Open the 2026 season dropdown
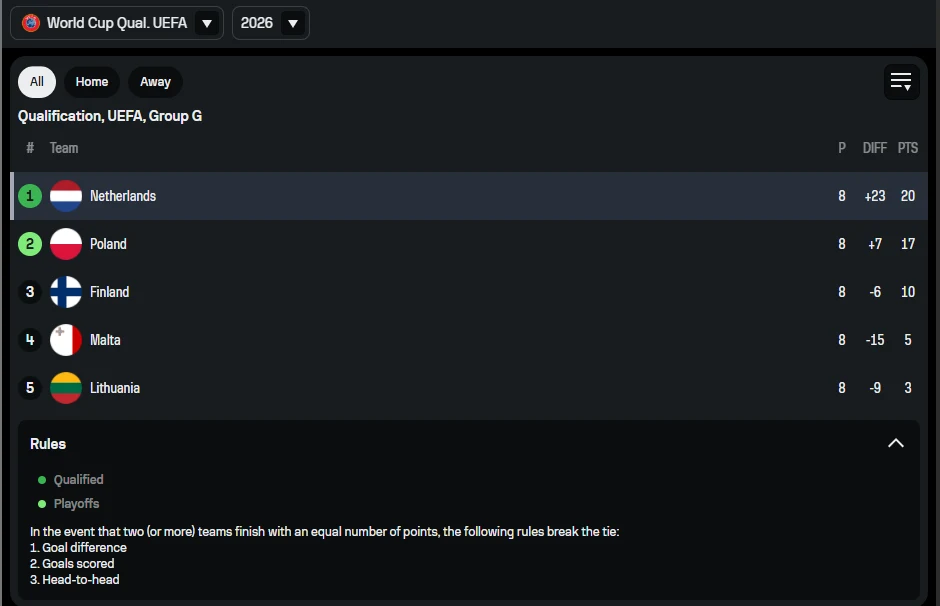Viewport: 940px width, 606px height. coord(292,23)
